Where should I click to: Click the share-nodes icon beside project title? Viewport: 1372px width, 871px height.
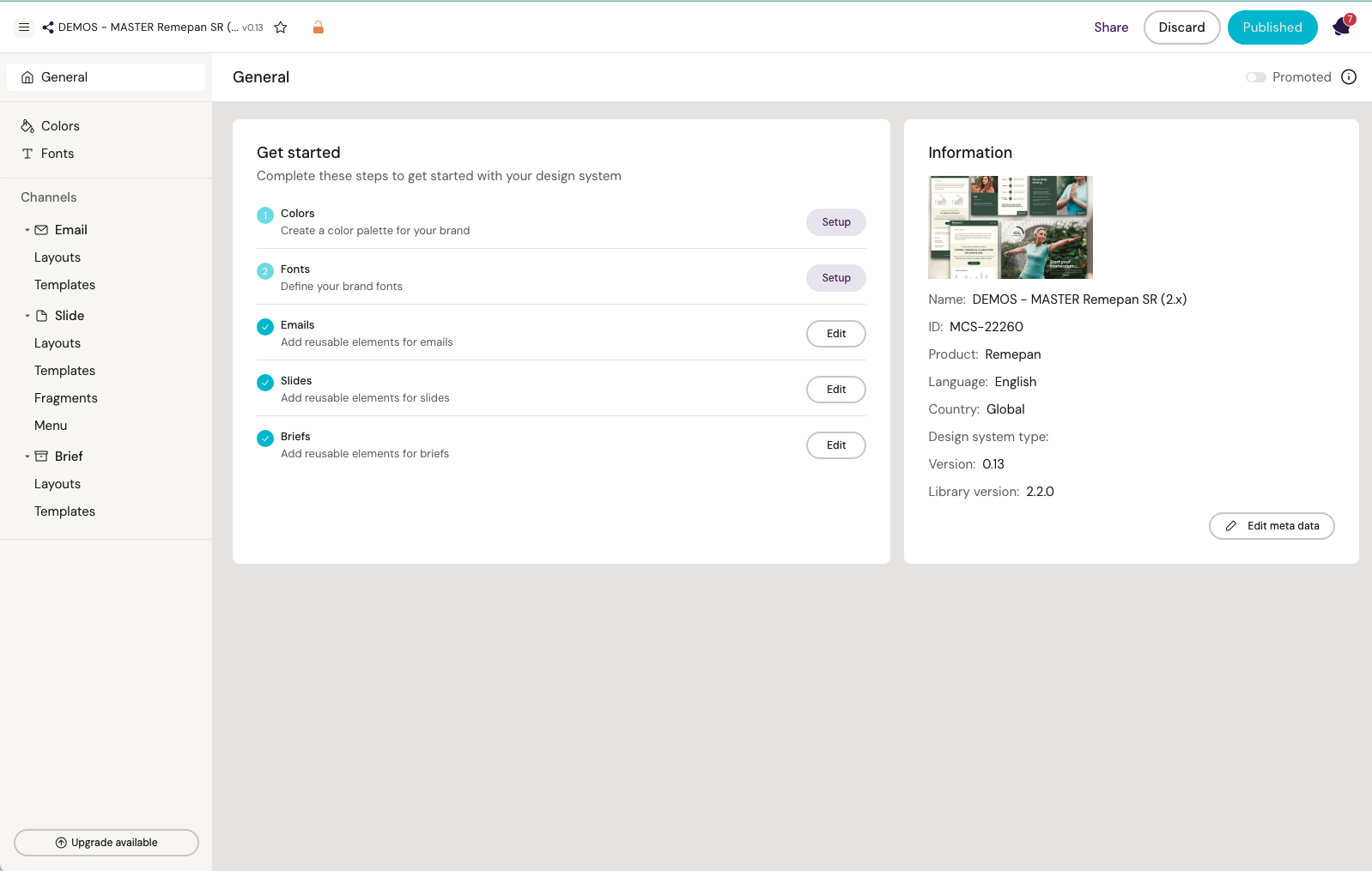coord(48,27)
